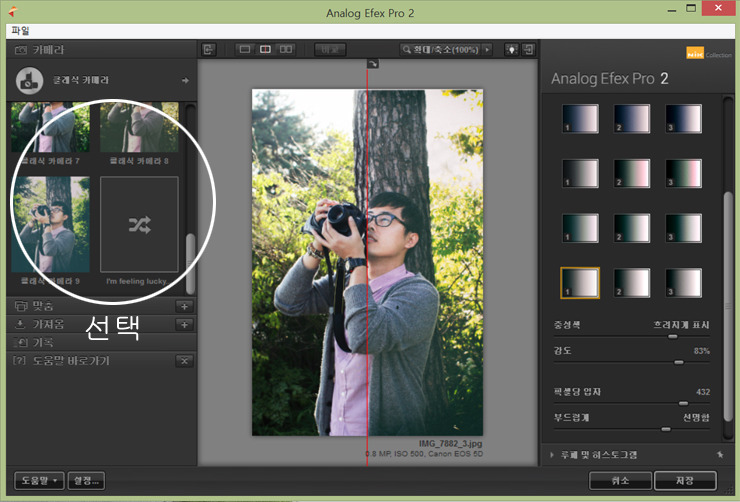The height and width of the screenshot is (502, 740).
Task: Select navy-blue gradient swatch numbered 2
Action: (632, 119)
